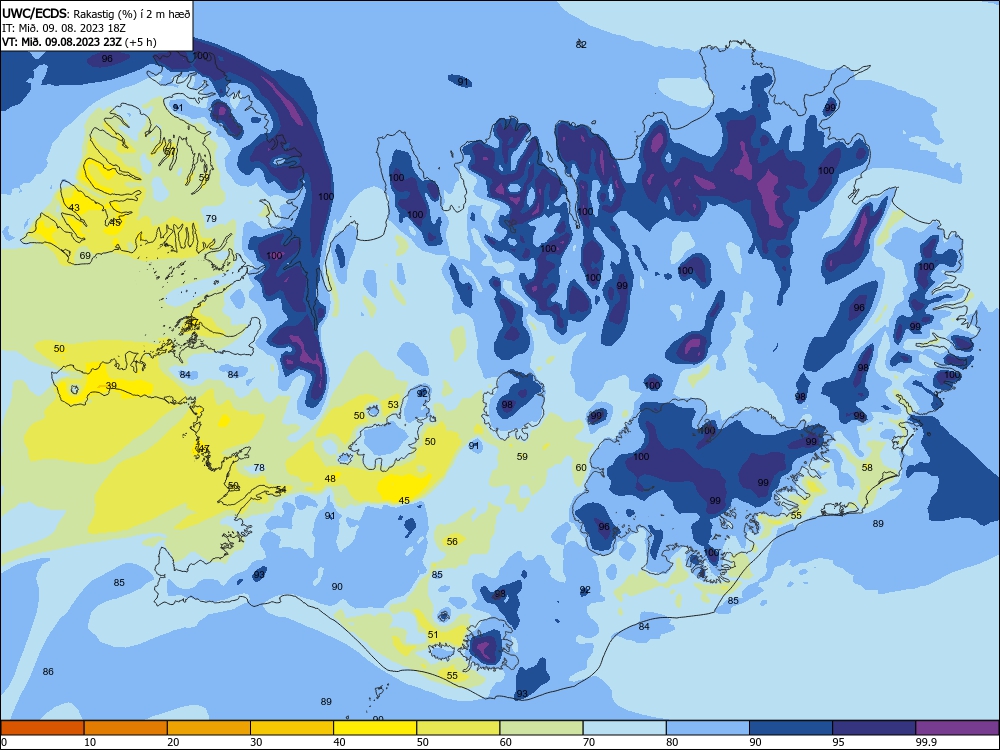Click the humidity value '43' in Westfjords
The height and width of the screenshot is (750, 1000).
coord(75,208)
